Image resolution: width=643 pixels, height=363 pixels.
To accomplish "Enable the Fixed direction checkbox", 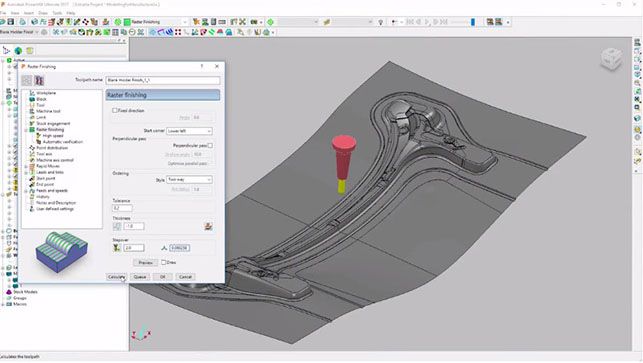I will coord(115,110).
